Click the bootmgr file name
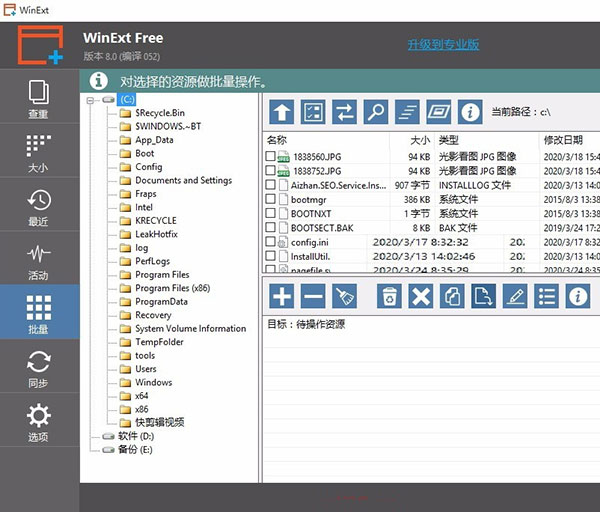This screenshot has height=512, width=600. (x=308, y=200)
